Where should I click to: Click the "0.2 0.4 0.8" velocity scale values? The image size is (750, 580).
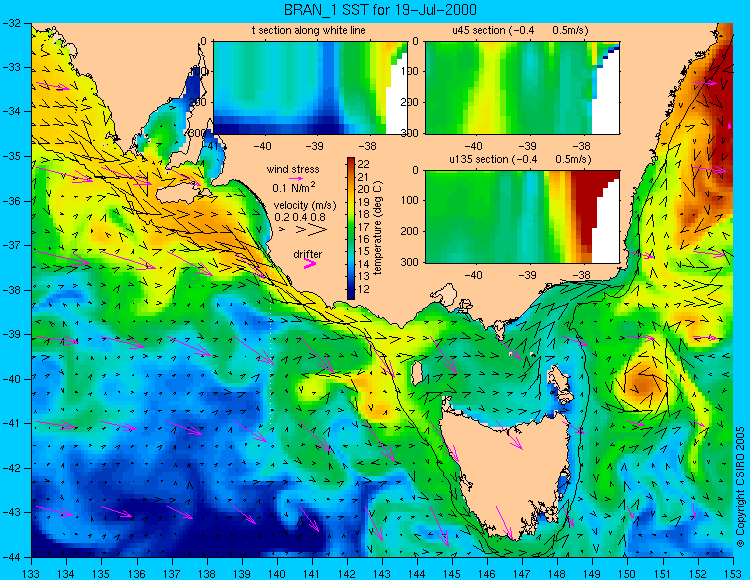pyautogui.click(x=300, y=217)
